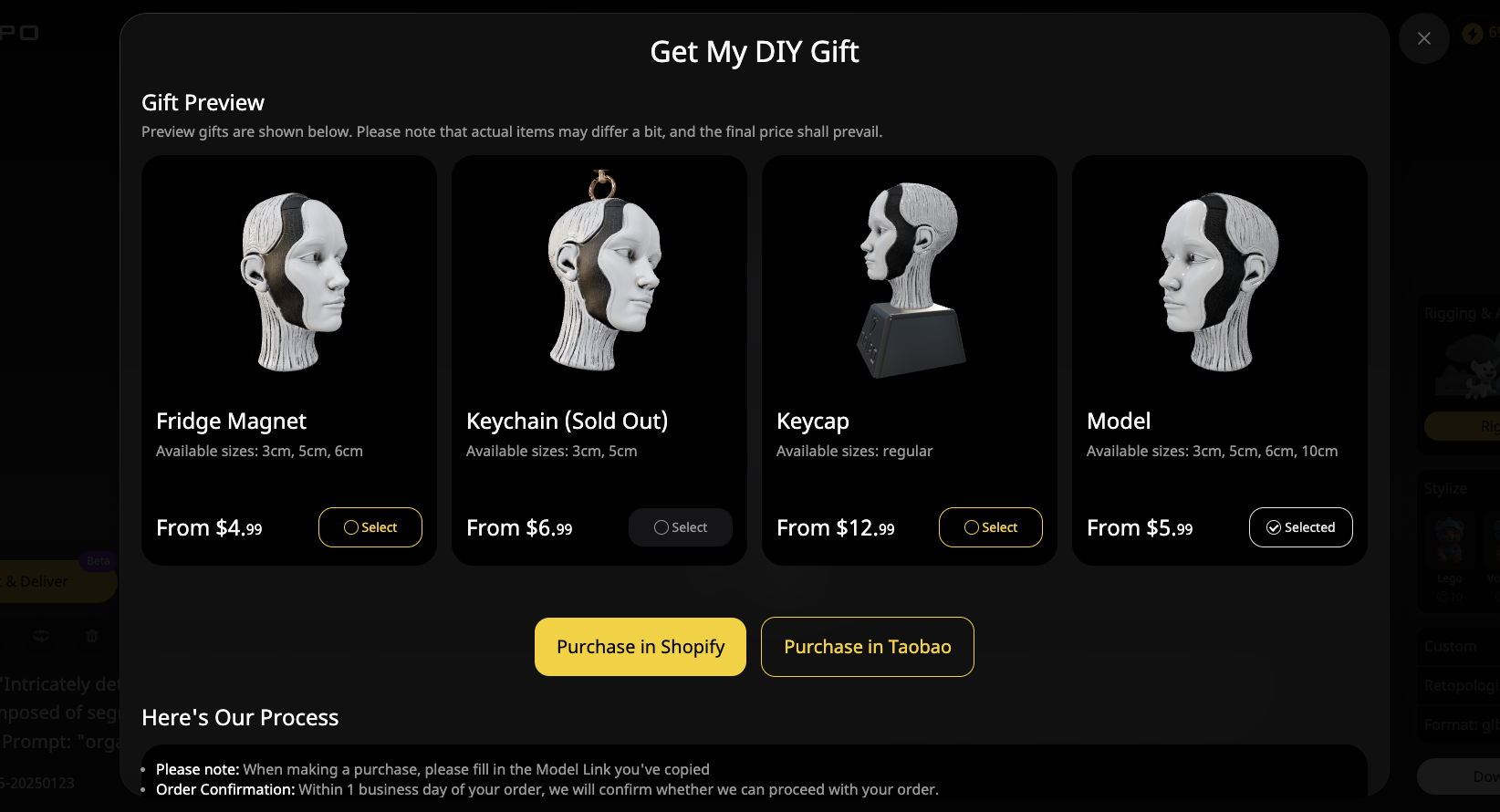Image resolution: width=1500 pixels, height=812 pixels.
Task: Click the Model head preview image
Action: click(1218, 281)
